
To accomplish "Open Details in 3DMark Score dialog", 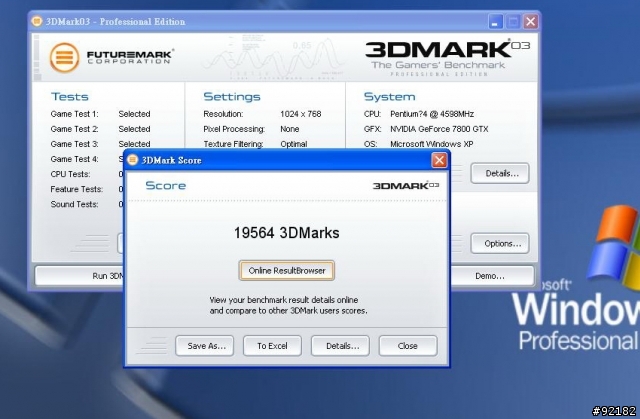I will (340, 346).
